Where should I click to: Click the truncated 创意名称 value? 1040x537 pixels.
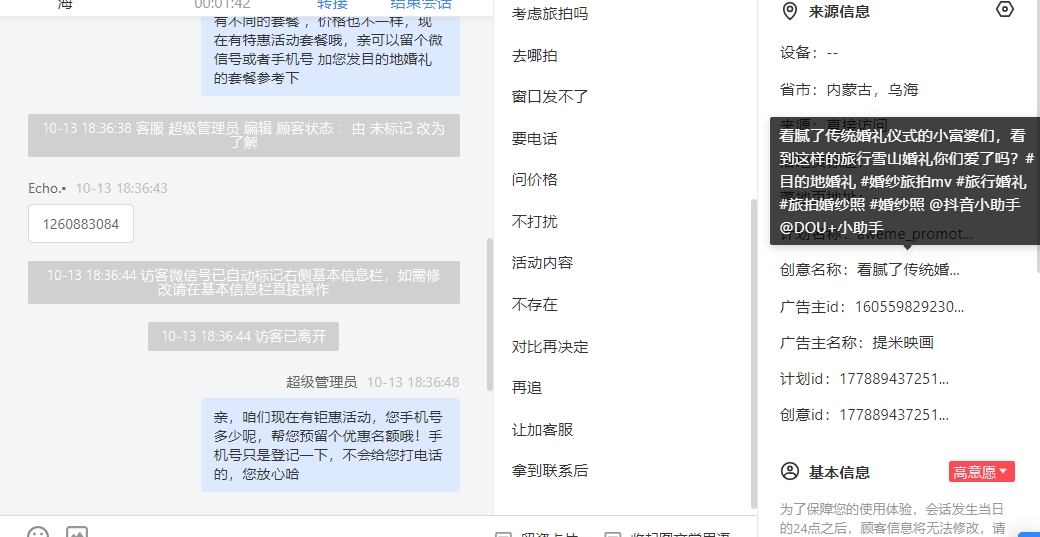(908, 270)
